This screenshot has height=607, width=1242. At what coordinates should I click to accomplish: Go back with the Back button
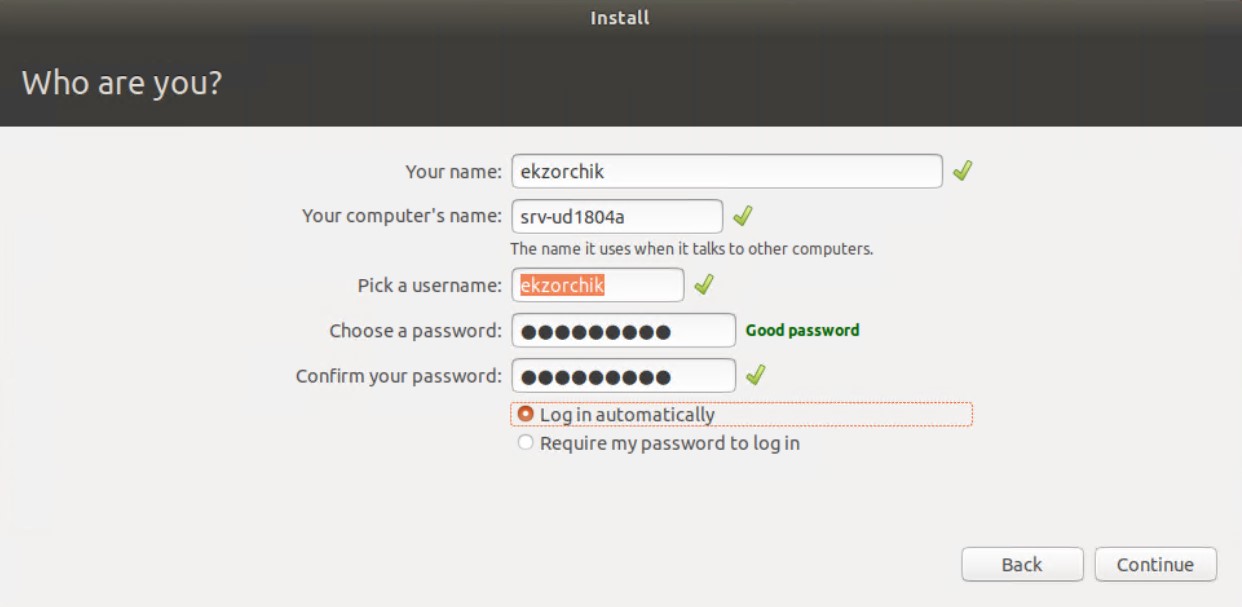[x=1021, y=565]
